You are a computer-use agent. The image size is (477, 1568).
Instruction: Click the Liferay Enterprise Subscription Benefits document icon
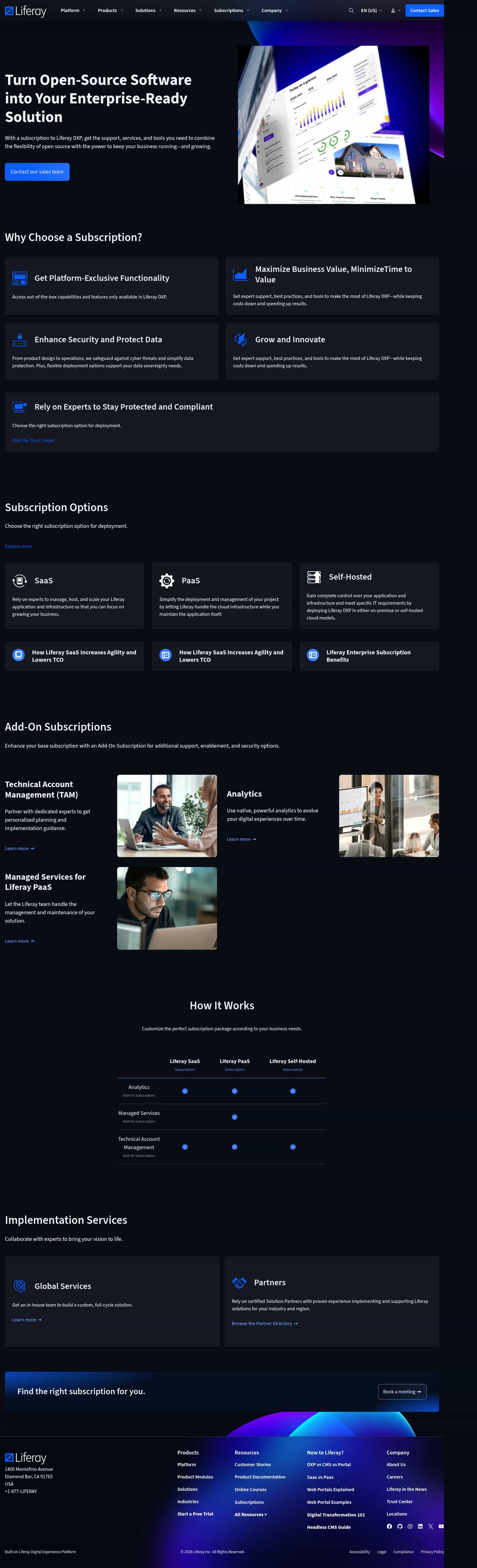[313, 656]
